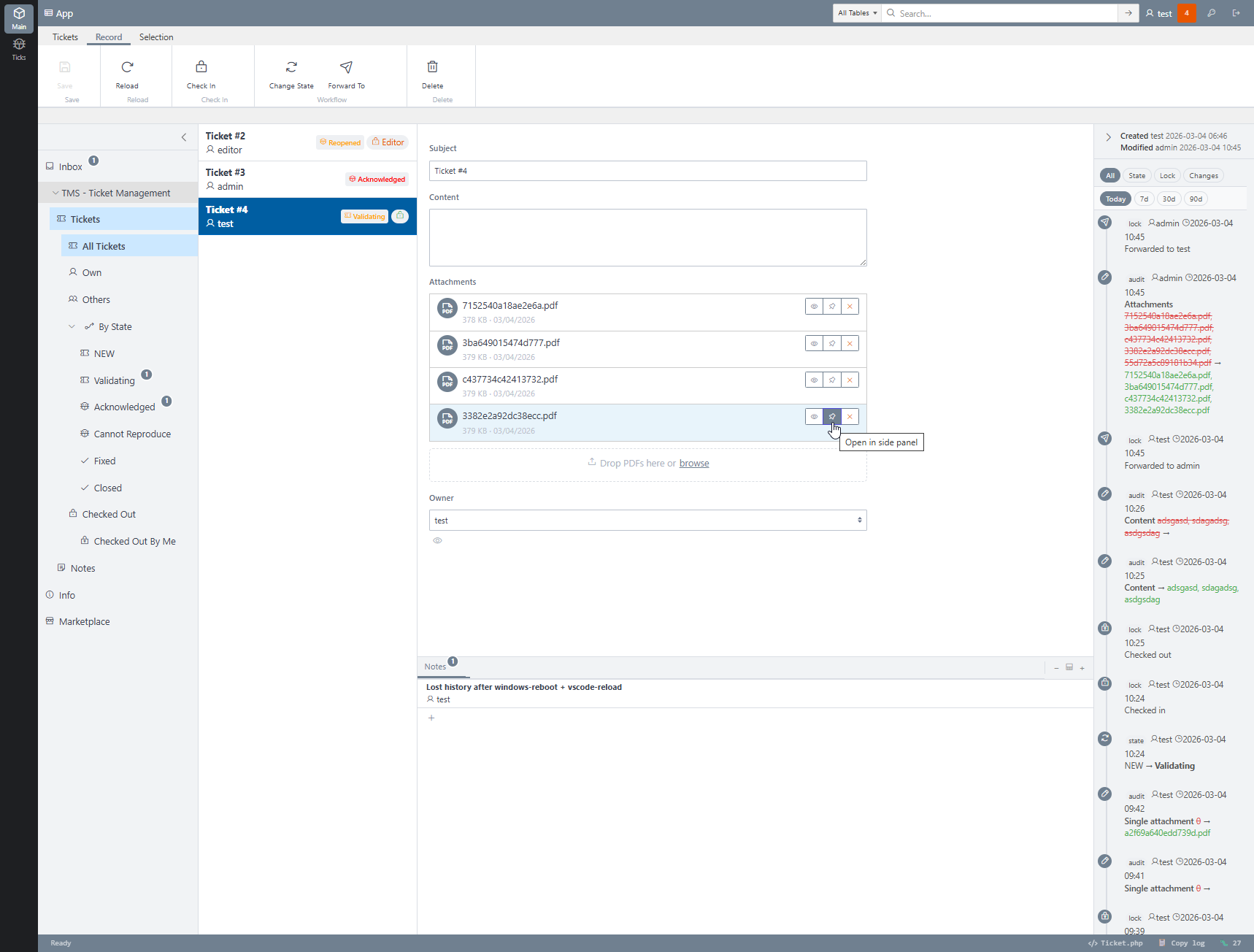Switch to the Tickets ribbon tab
The height and width of the screenshot is (952, 1254).
pos(65,37)
